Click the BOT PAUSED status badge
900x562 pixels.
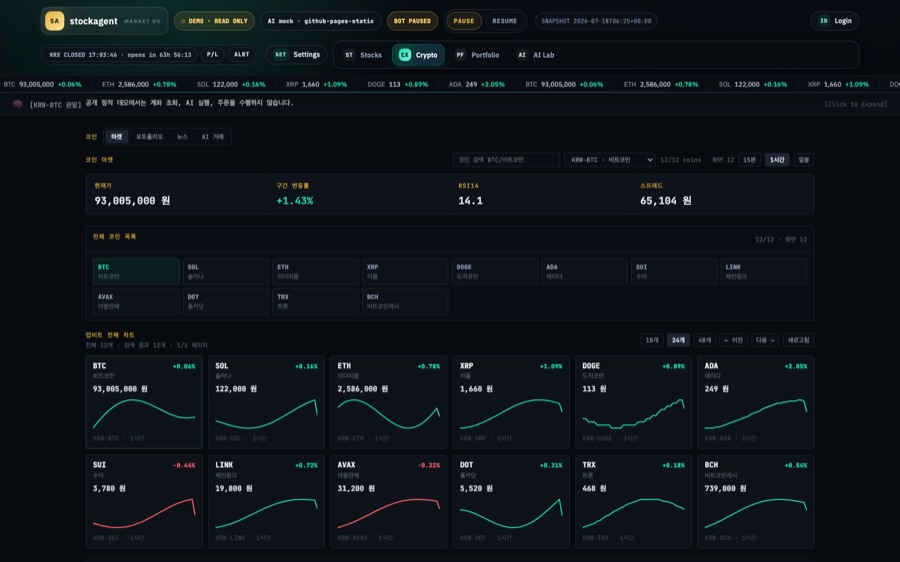click(412, 21)
